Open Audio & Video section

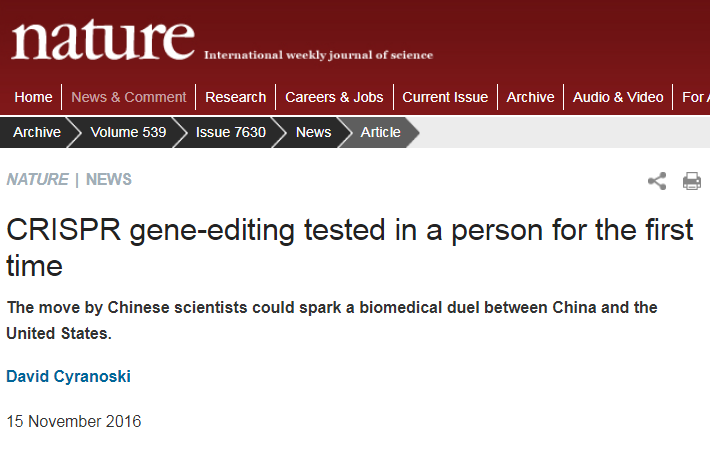pos(618,97)
